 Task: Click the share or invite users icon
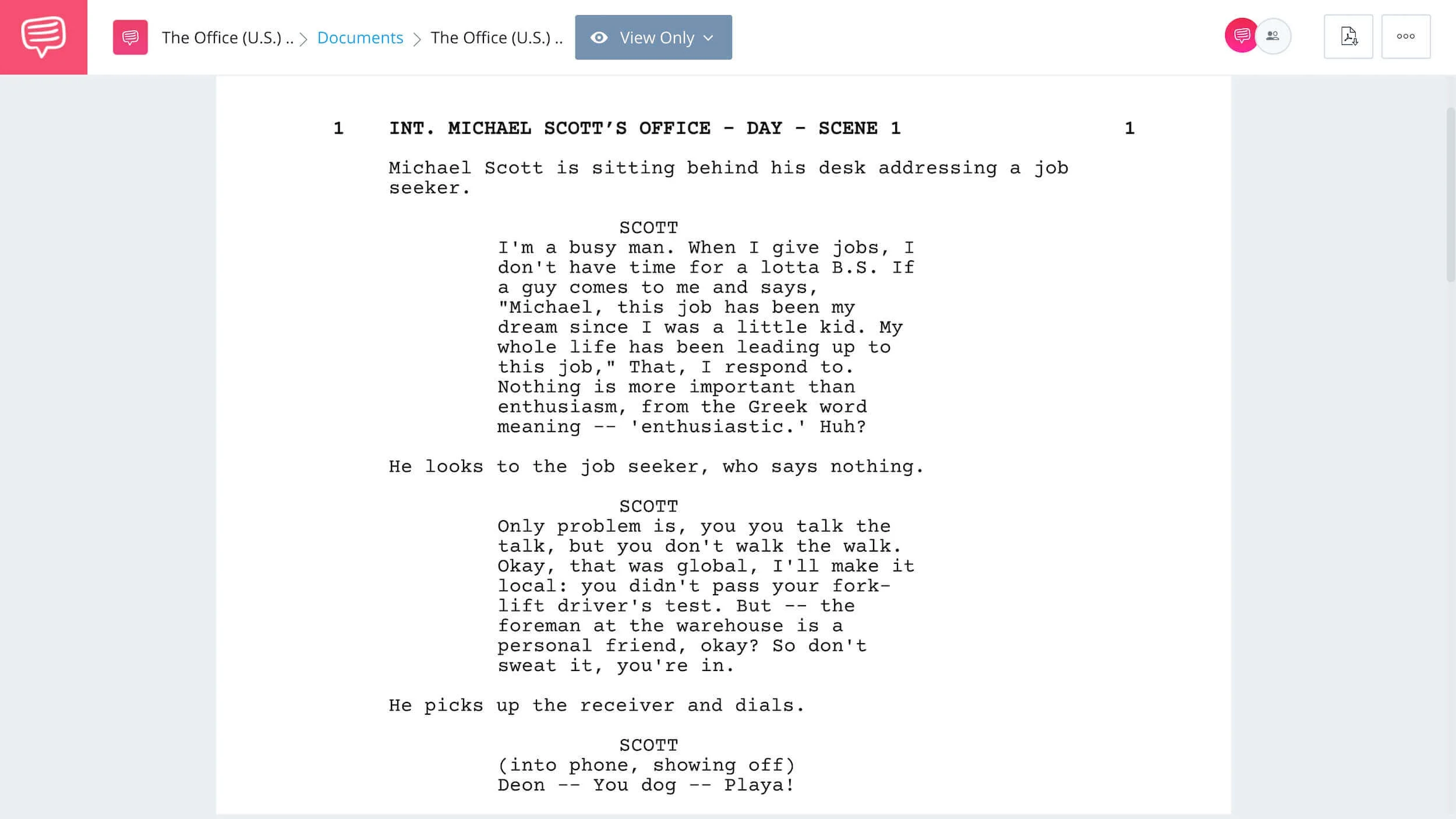point(1275,36)
